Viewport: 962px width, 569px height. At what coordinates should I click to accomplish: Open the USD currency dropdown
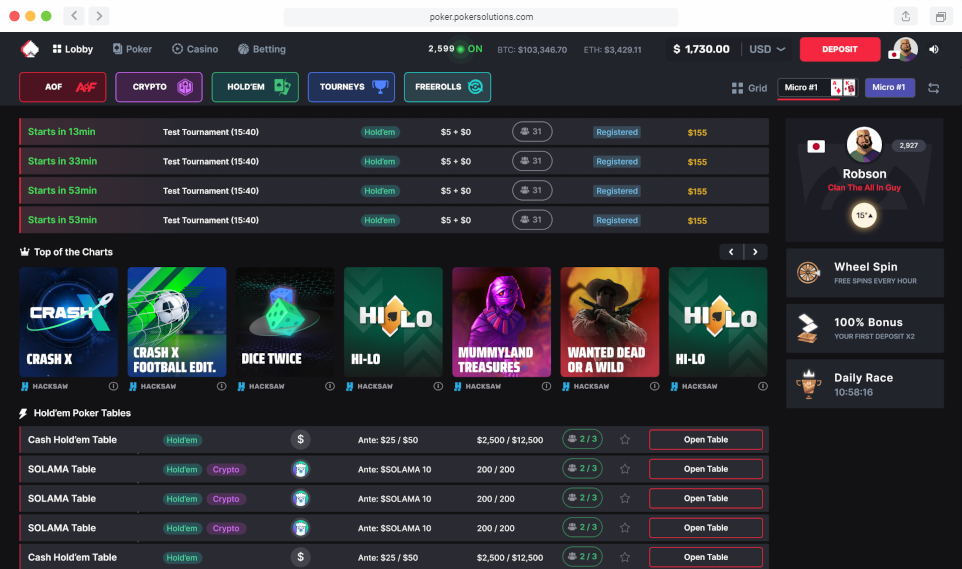767,49
